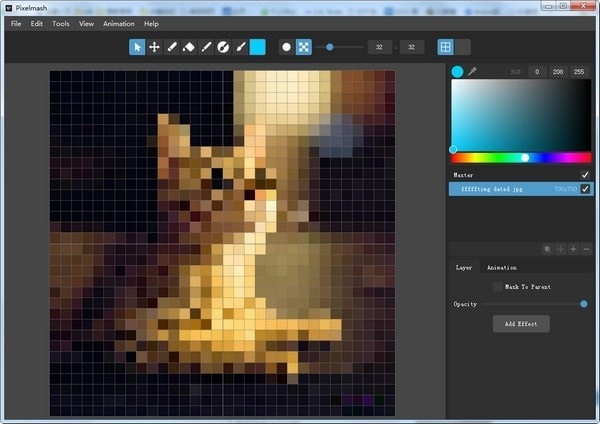
Task: Delete layer using the minus icon
Action: [586, 249]
